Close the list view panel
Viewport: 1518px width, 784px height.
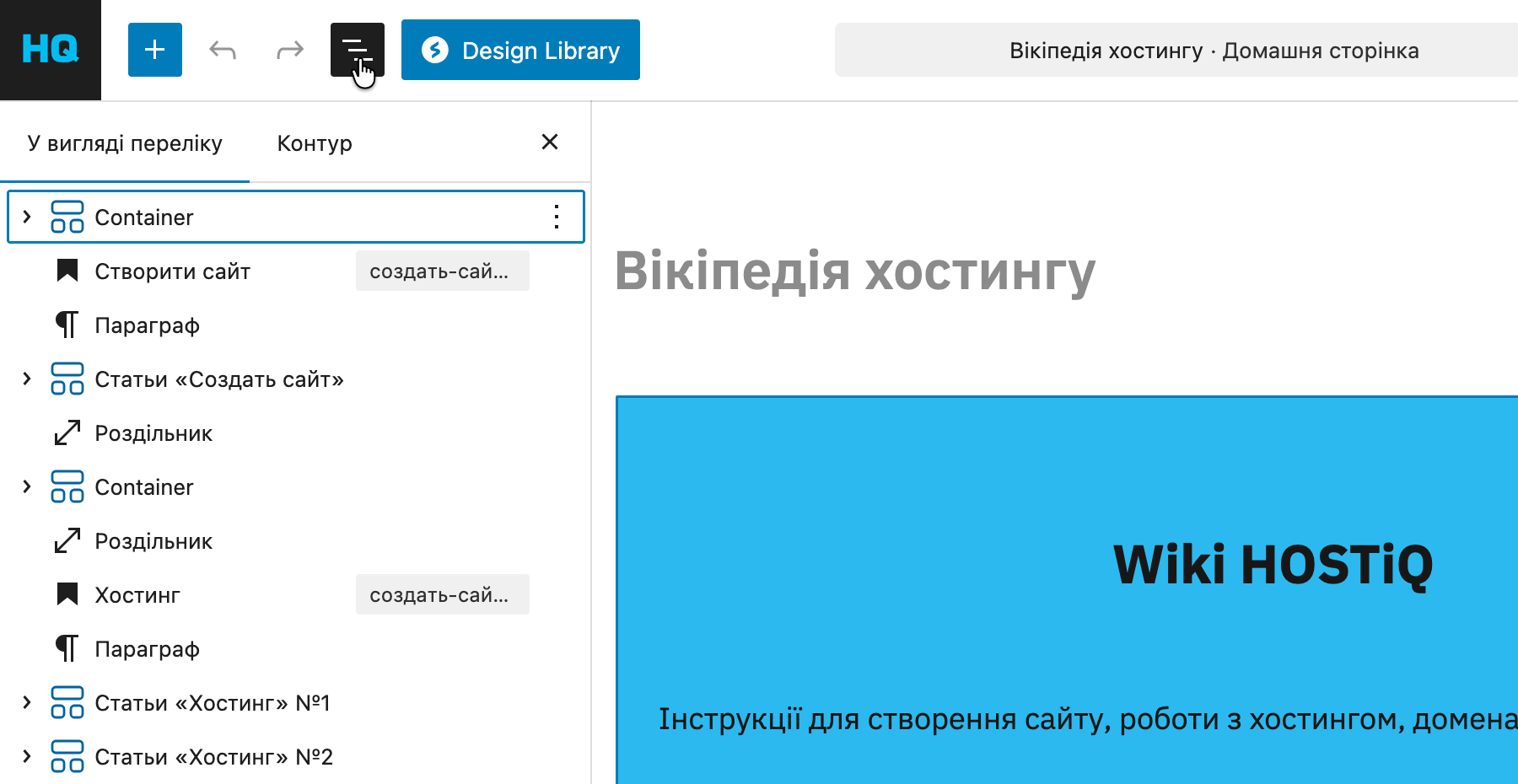pyautogui.click(x=550, y=142)
